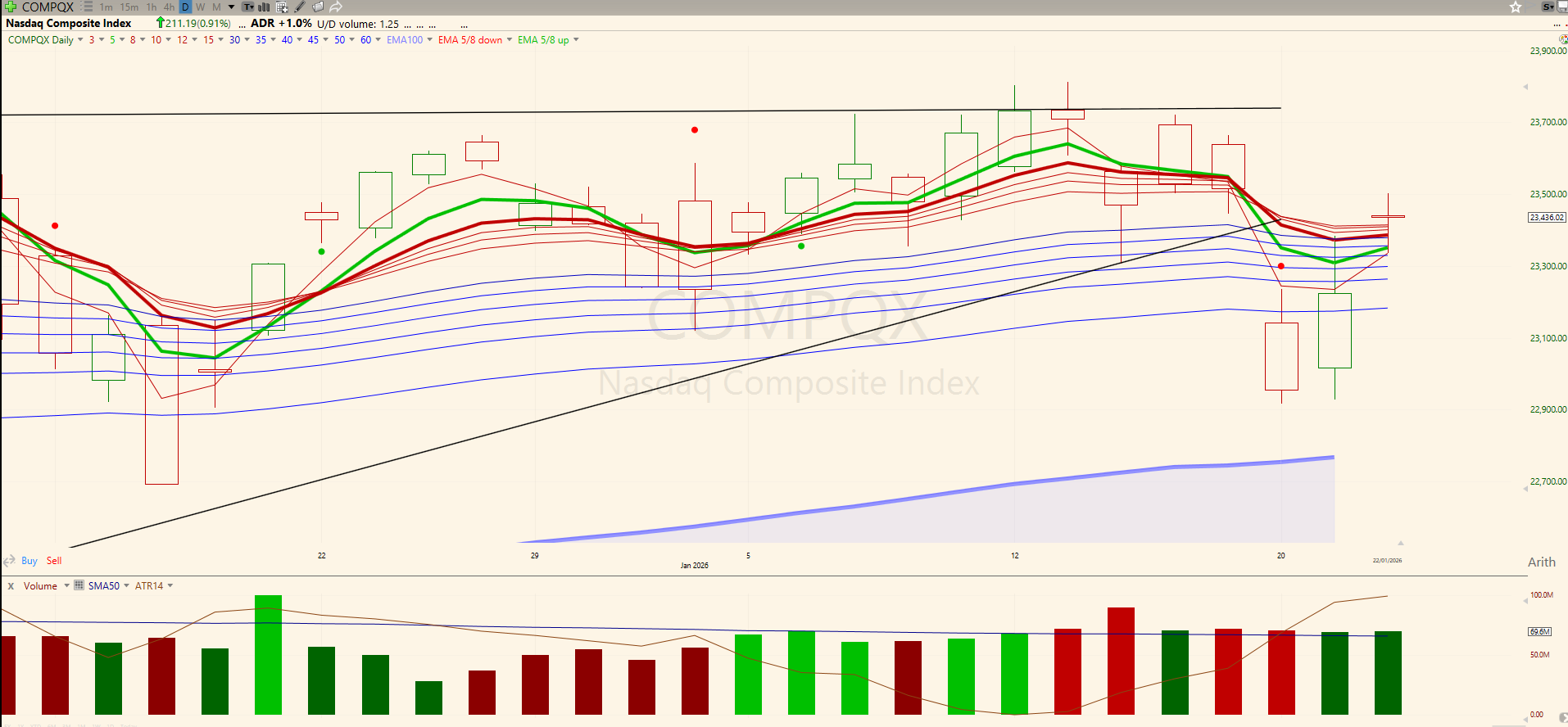Expand moving average 60 dropdown
The image size is (1568, 727).
pos(378,39)
